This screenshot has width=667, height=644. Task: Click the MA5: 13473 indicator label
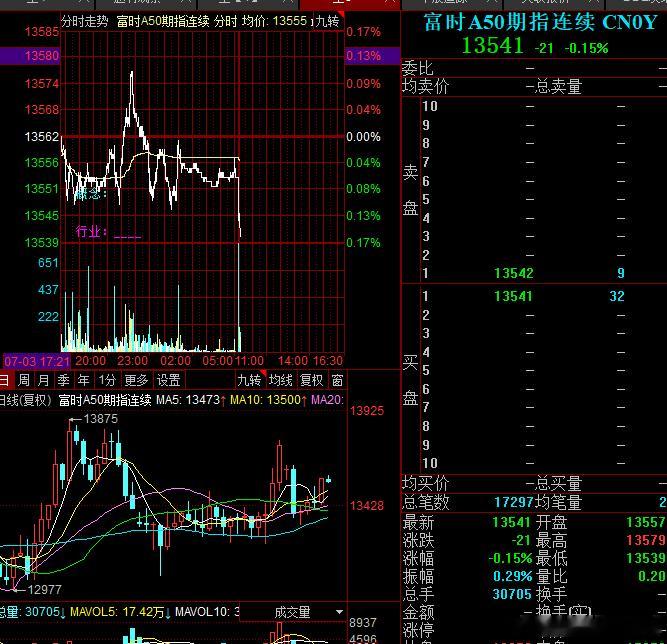point(190,400)
